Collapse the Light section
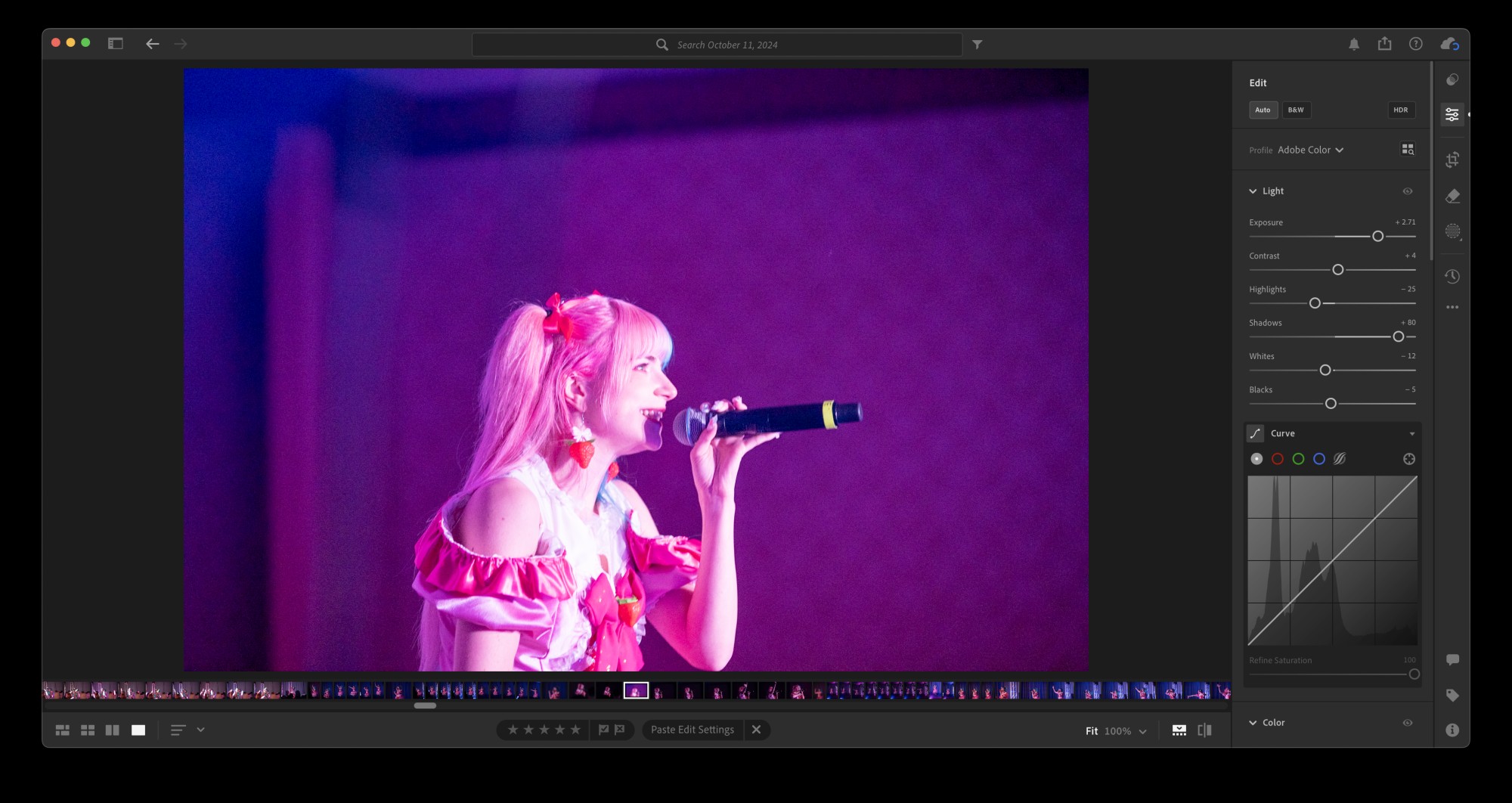Viewport: 1512px width, 803px height. [1253, 191]
